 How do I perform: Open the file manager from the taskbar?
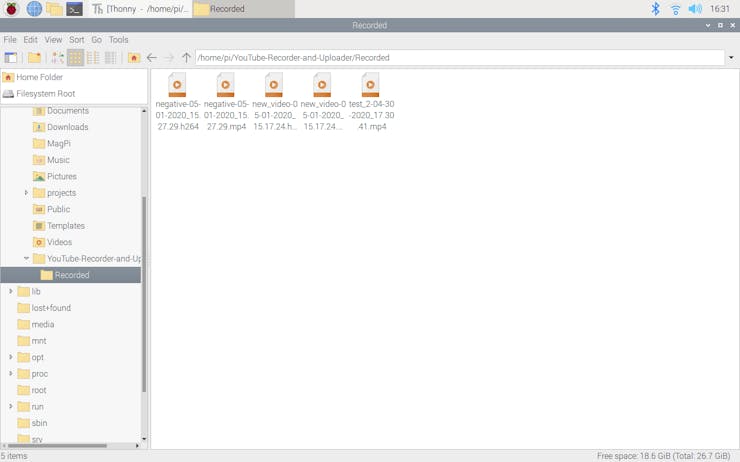click(x=54, y=8)
